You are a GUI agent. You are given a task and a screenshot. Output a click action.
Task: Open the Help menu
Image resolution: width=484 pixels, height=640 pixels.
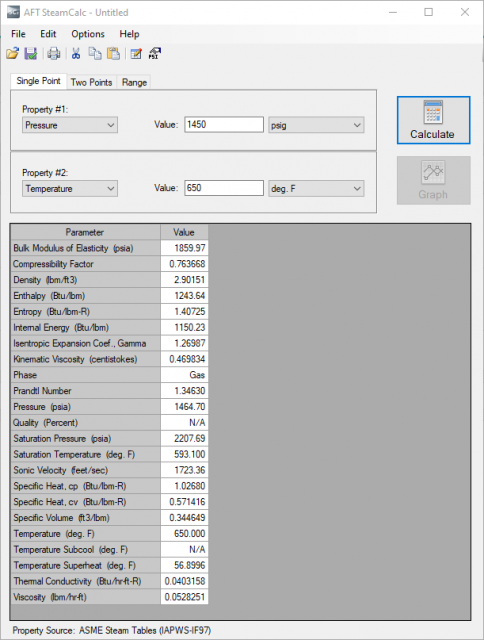click(129, 34)
